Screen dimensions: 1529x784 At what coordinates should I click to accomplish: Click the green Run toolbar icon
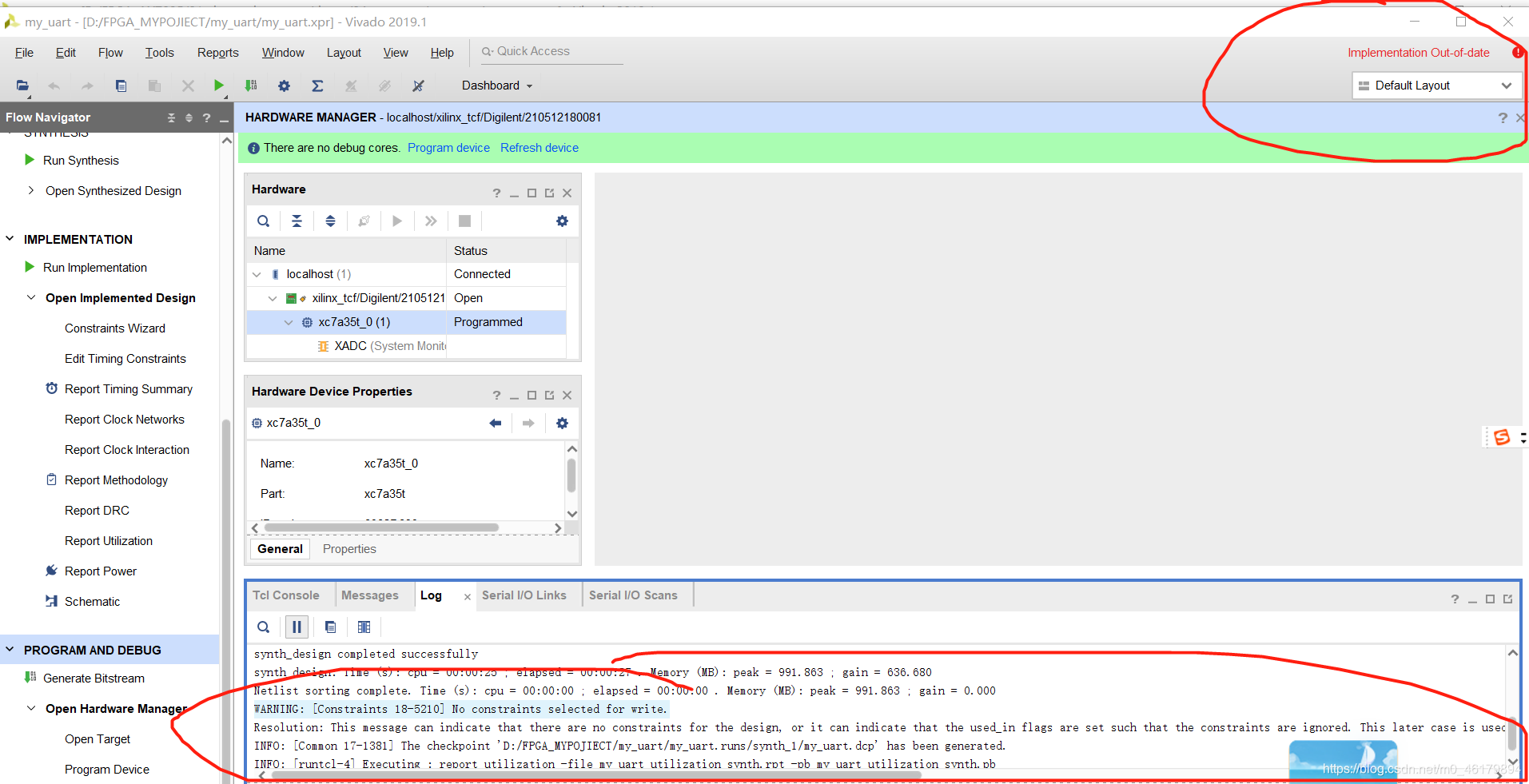tap(218, 86)
